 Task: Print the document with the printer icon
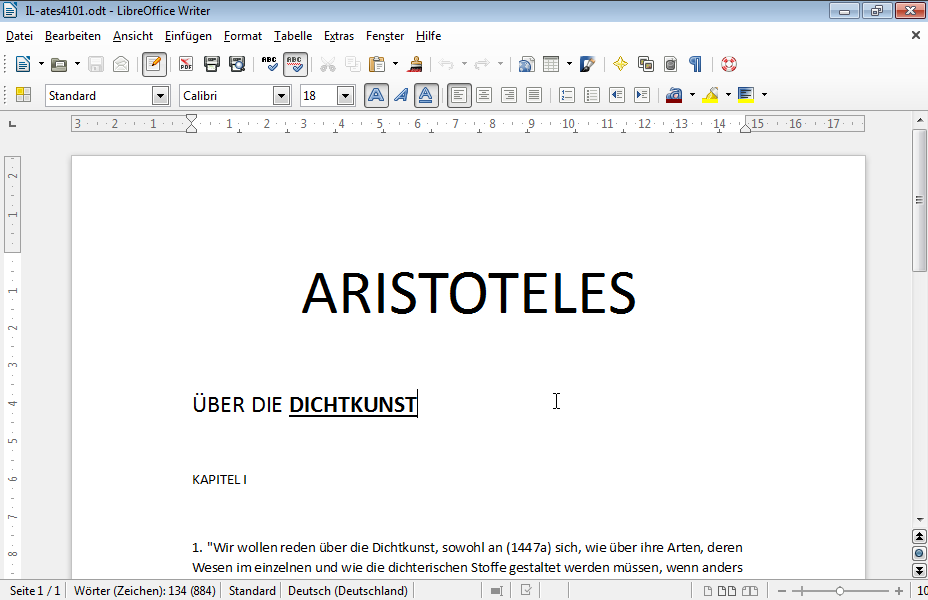[x=211, y=64]
